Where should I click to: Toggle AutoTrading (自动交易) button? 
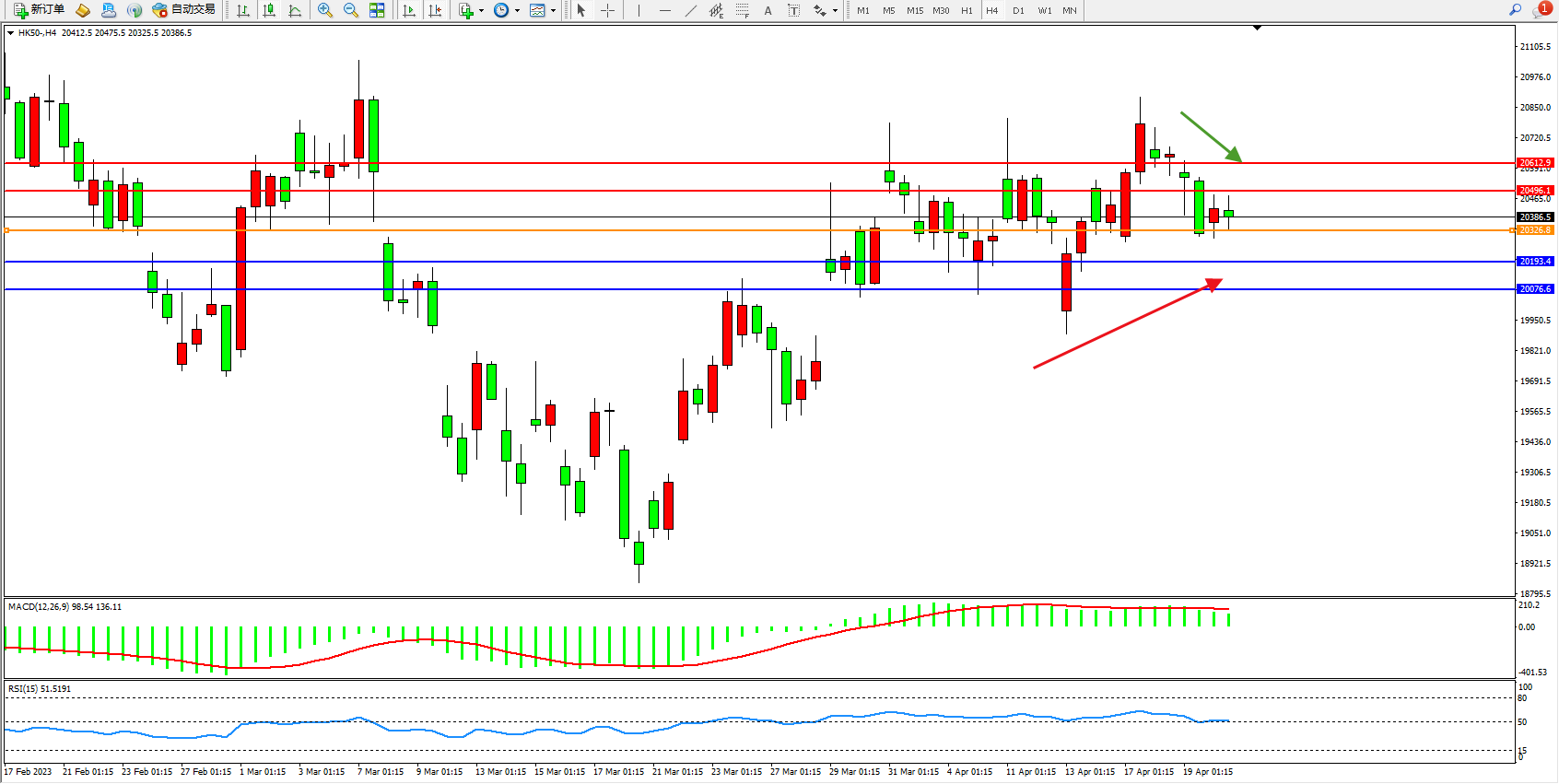pos(183,10)
